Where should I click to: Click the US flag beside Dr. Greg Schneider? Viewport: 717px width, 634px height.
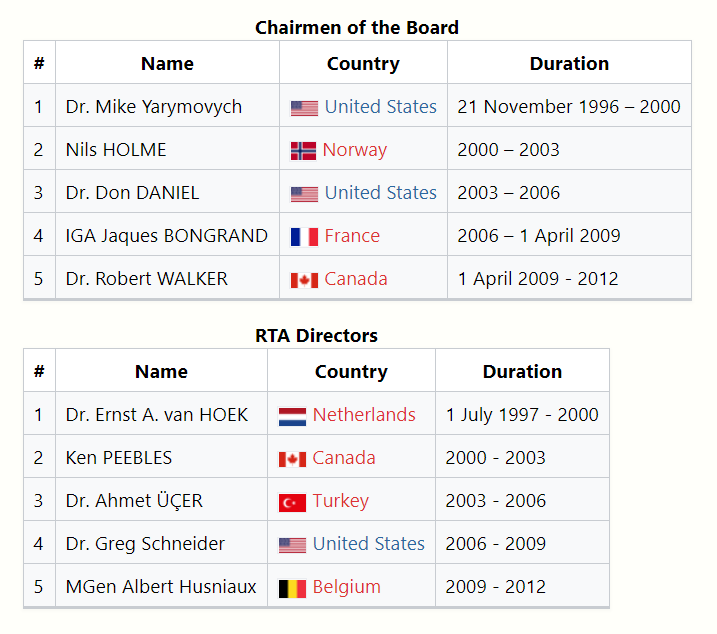pos(292,545)
